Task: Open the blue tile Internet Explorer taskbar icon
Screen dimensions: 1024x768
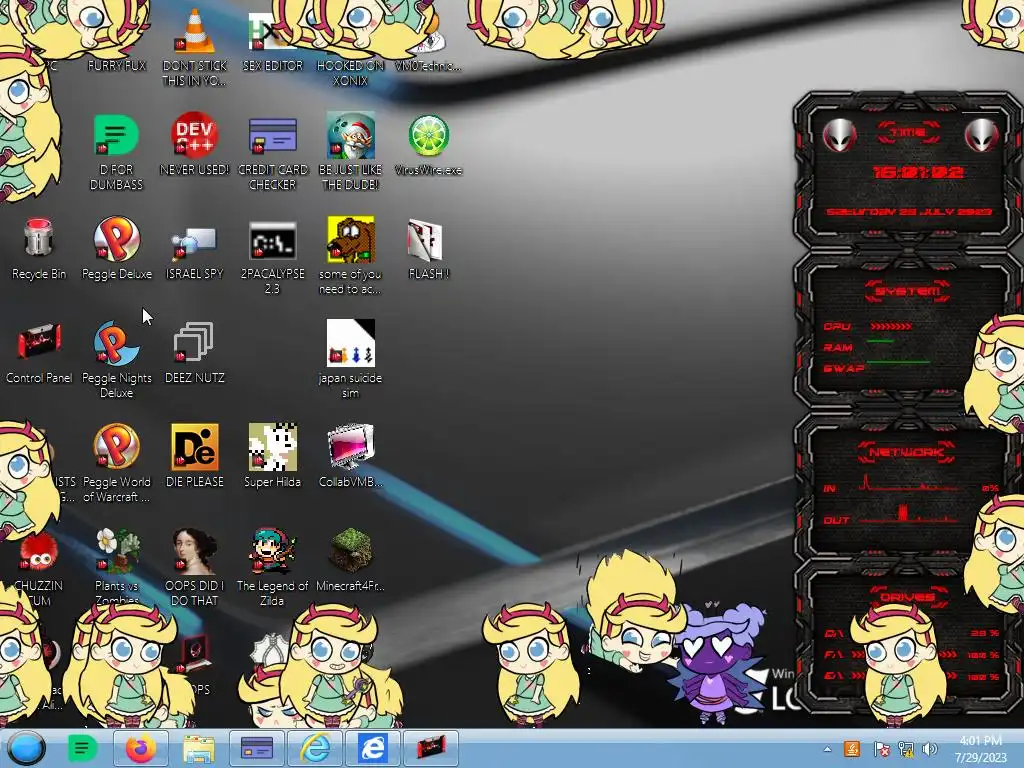Action: [x=372, y=748]
